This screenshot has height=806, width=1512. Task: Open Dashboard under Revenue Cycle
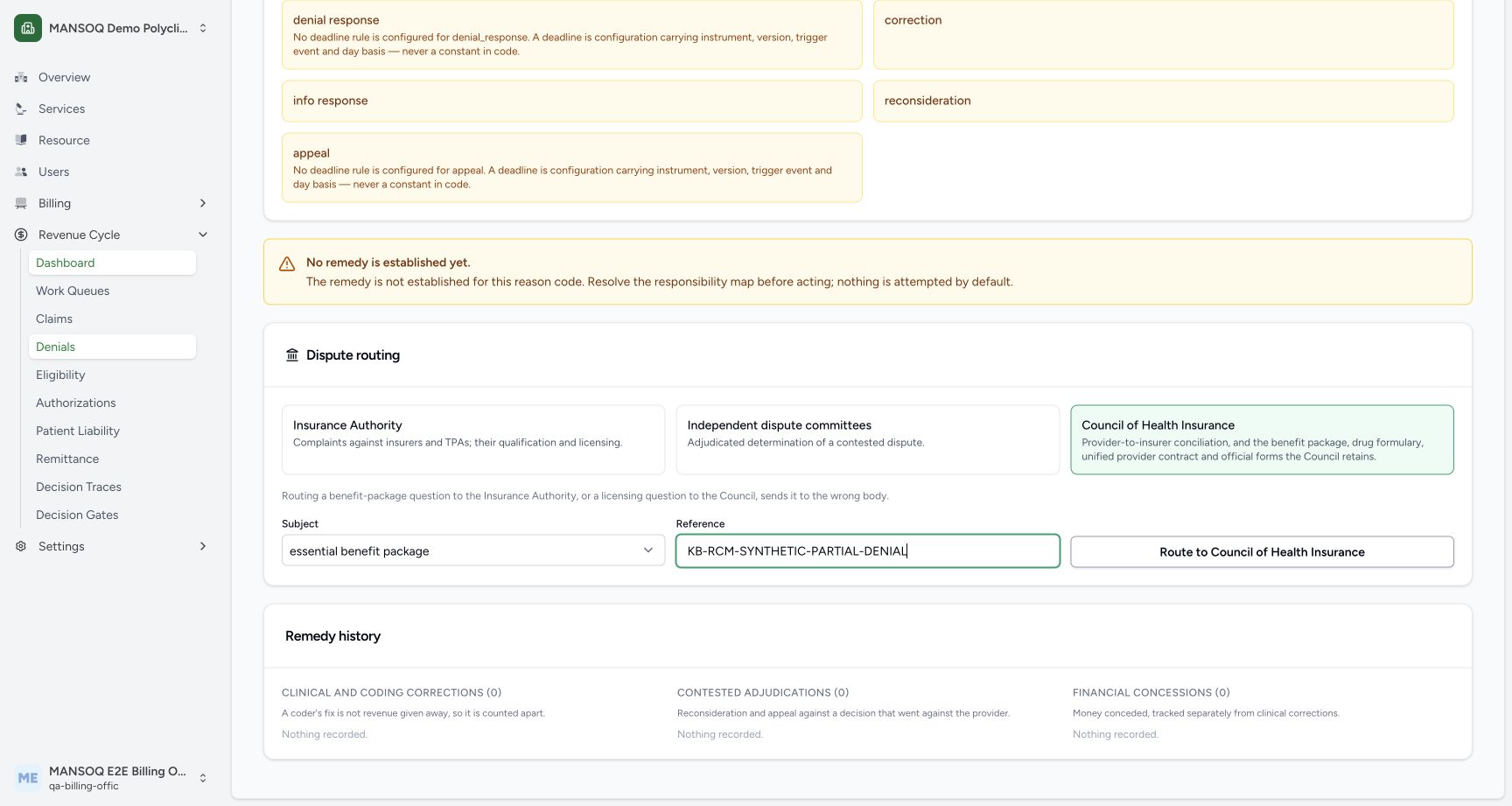(x=112, y=263)
